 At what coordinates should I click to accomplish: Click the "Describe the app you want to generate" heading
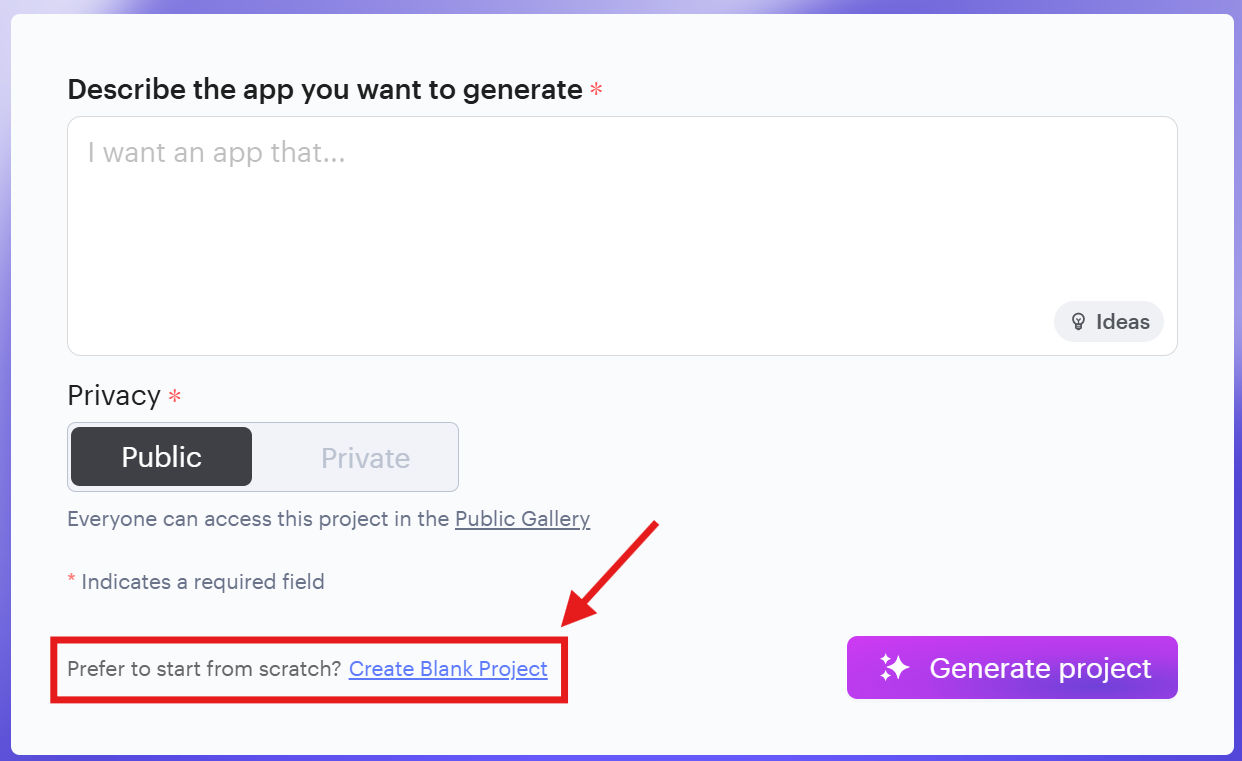[x=324, y=90]
